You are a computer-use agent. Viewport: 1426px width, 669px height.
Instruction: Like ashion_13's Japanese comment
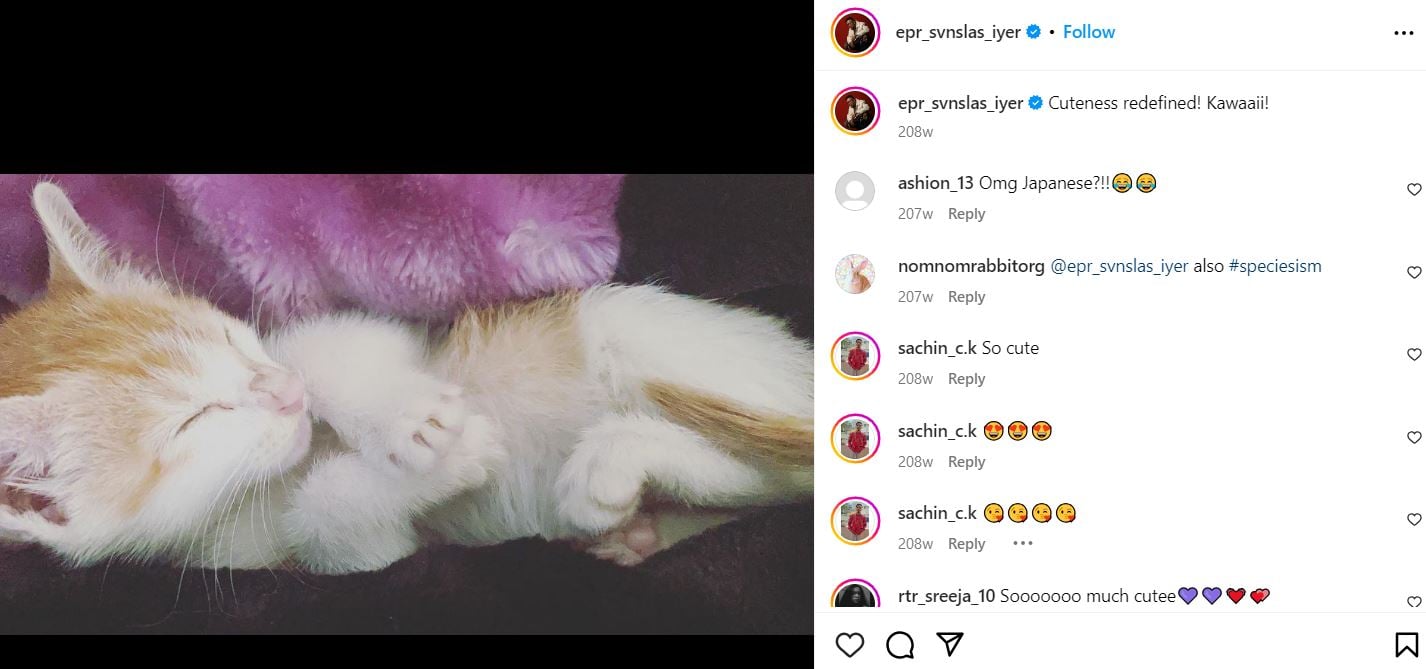coord(1414,190)
